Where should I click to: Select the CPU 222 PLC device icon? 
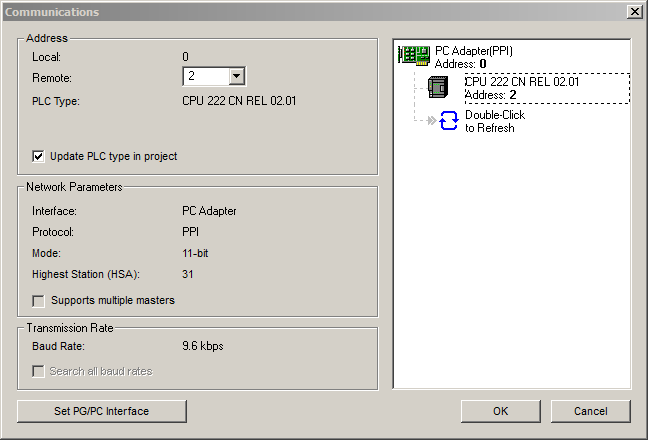(x=438, y=87)
